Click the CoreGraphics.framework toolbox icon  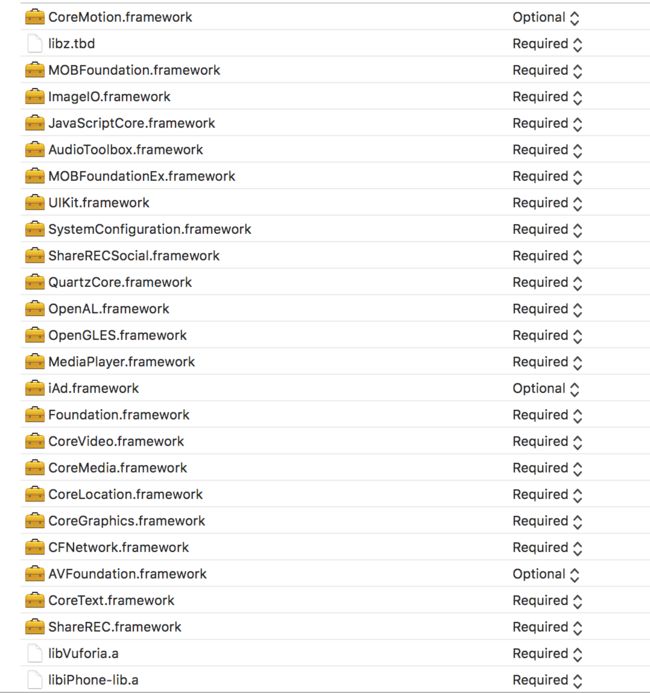point(35,521)
